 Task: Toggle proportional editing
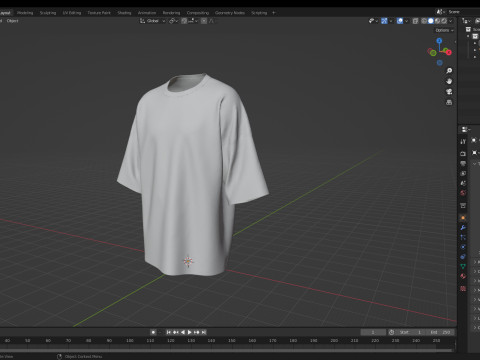(204, 21)
